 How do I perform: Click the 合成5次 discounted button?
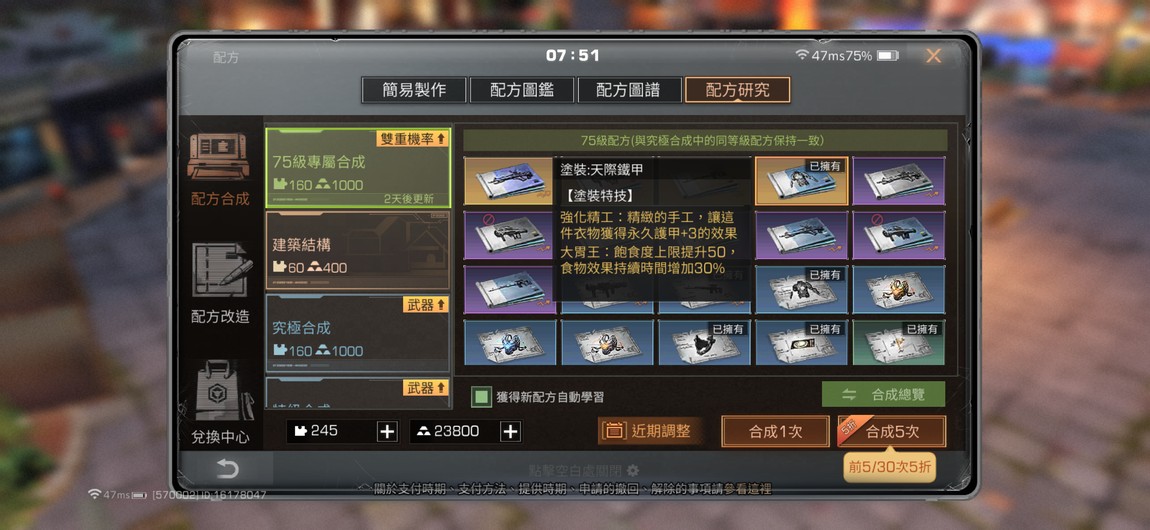892,432
